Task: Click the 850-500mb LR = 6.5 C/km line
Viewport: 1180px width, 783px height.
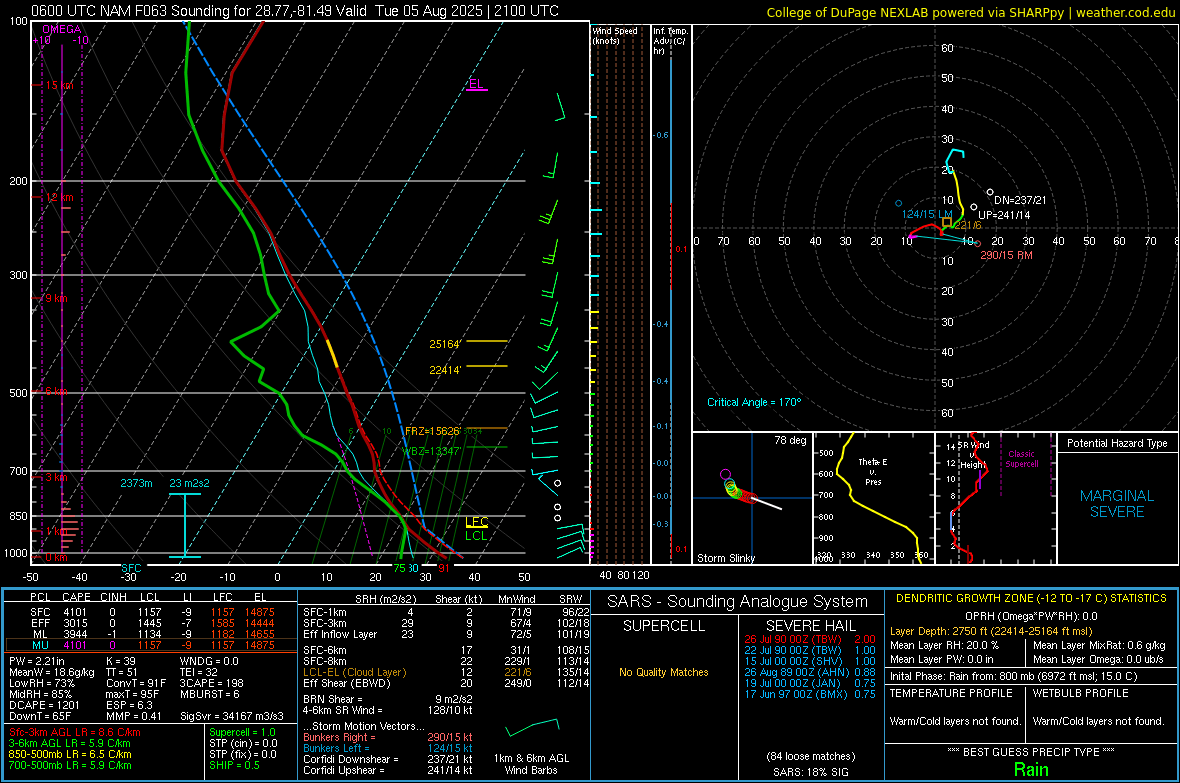Action: [x=70, y=754]
